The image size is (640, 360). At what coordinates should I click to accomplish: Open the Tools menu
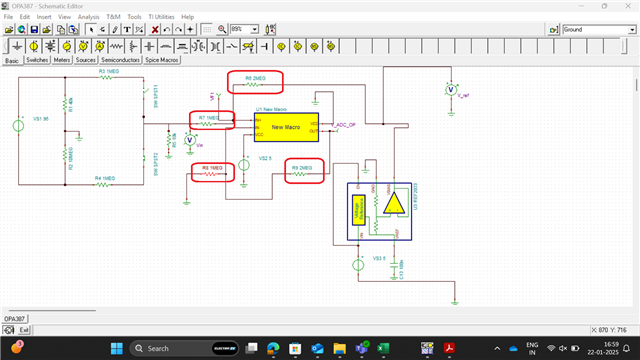coord(134,17)
